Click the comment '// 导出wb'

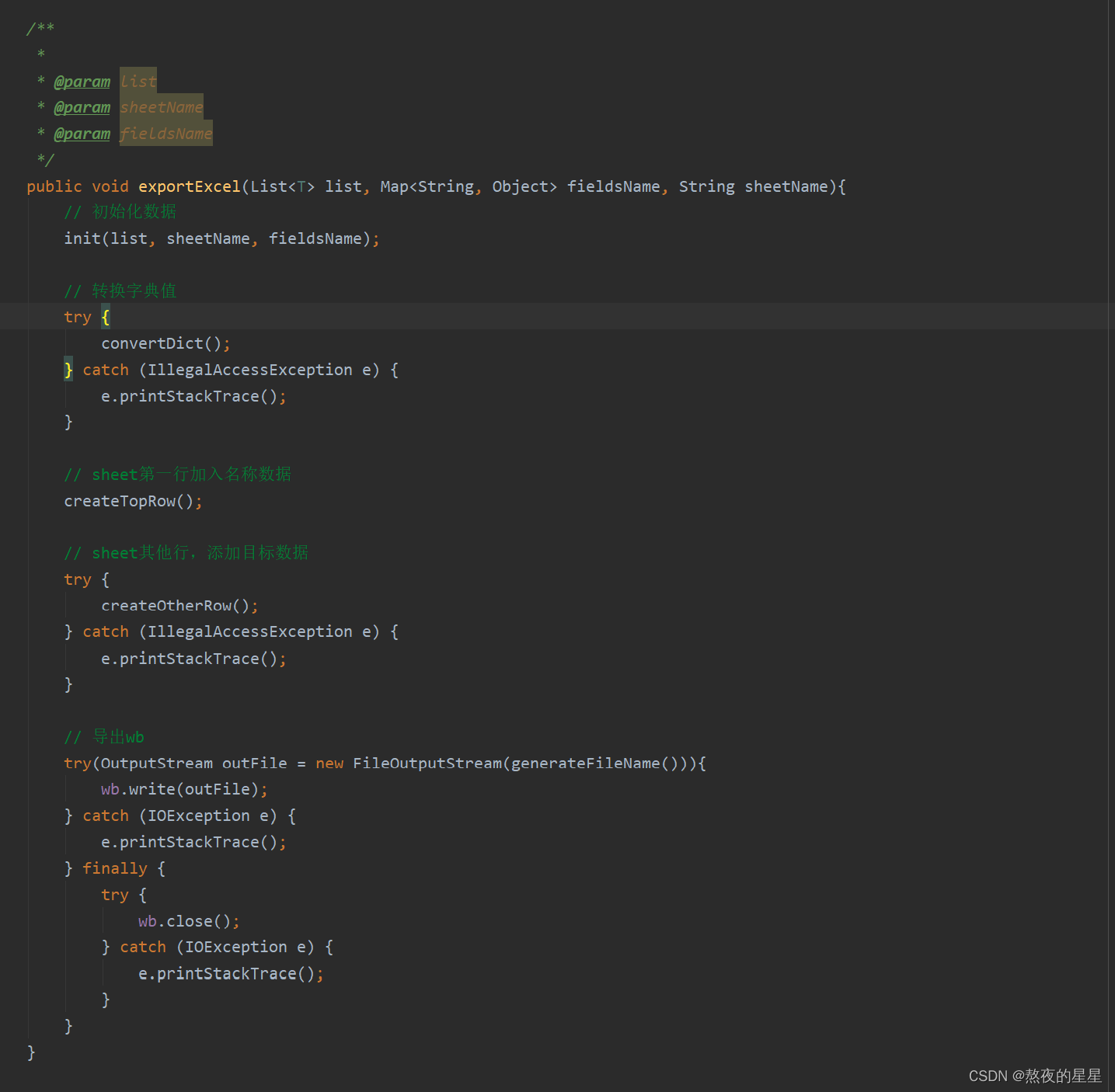coord(104,737)
